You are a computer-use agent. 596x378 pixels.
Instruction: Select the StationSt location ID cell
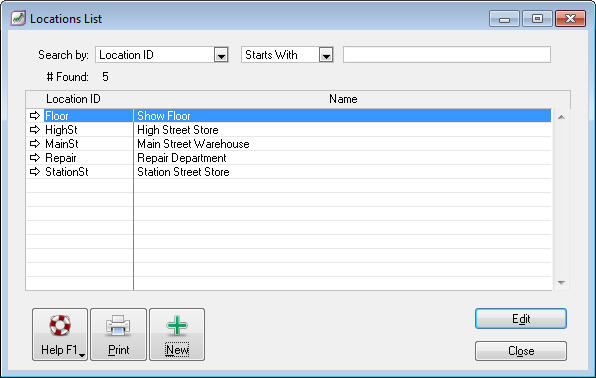click(88, 172)
